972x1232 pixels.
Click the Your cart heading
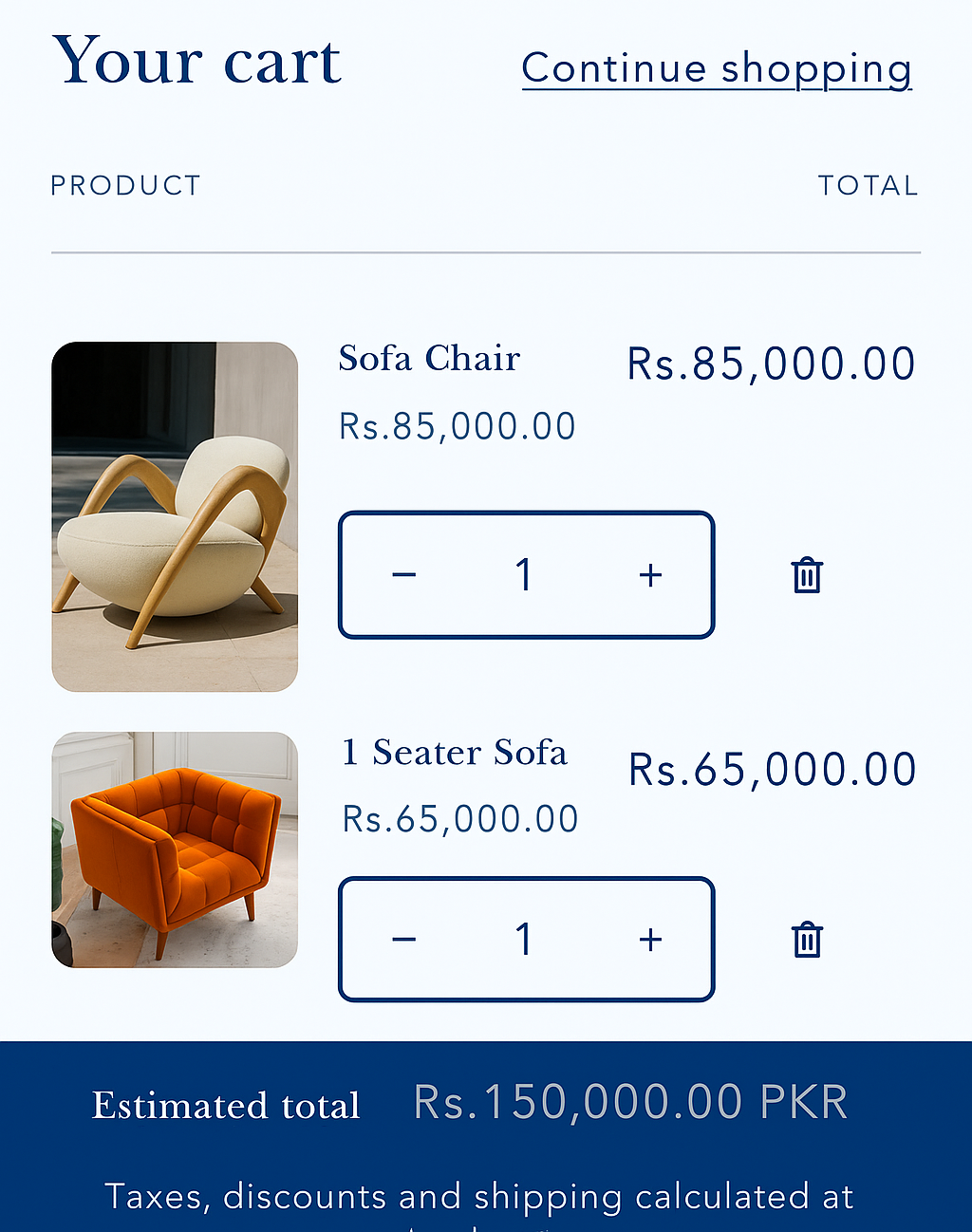(196, 62)
